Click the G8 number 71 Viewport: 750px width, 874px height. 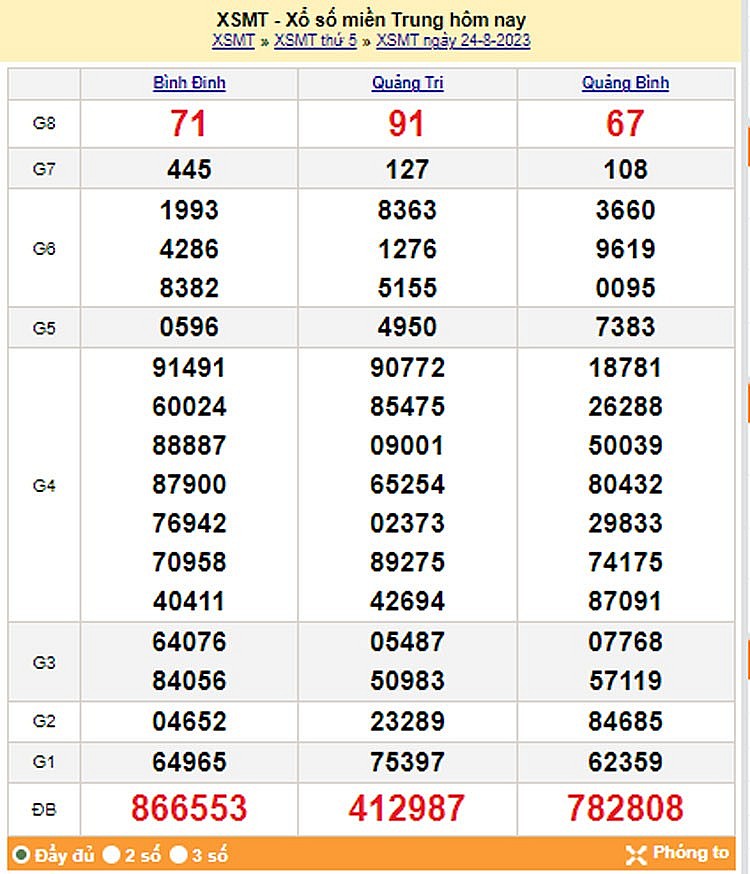(x=189, y=124)
